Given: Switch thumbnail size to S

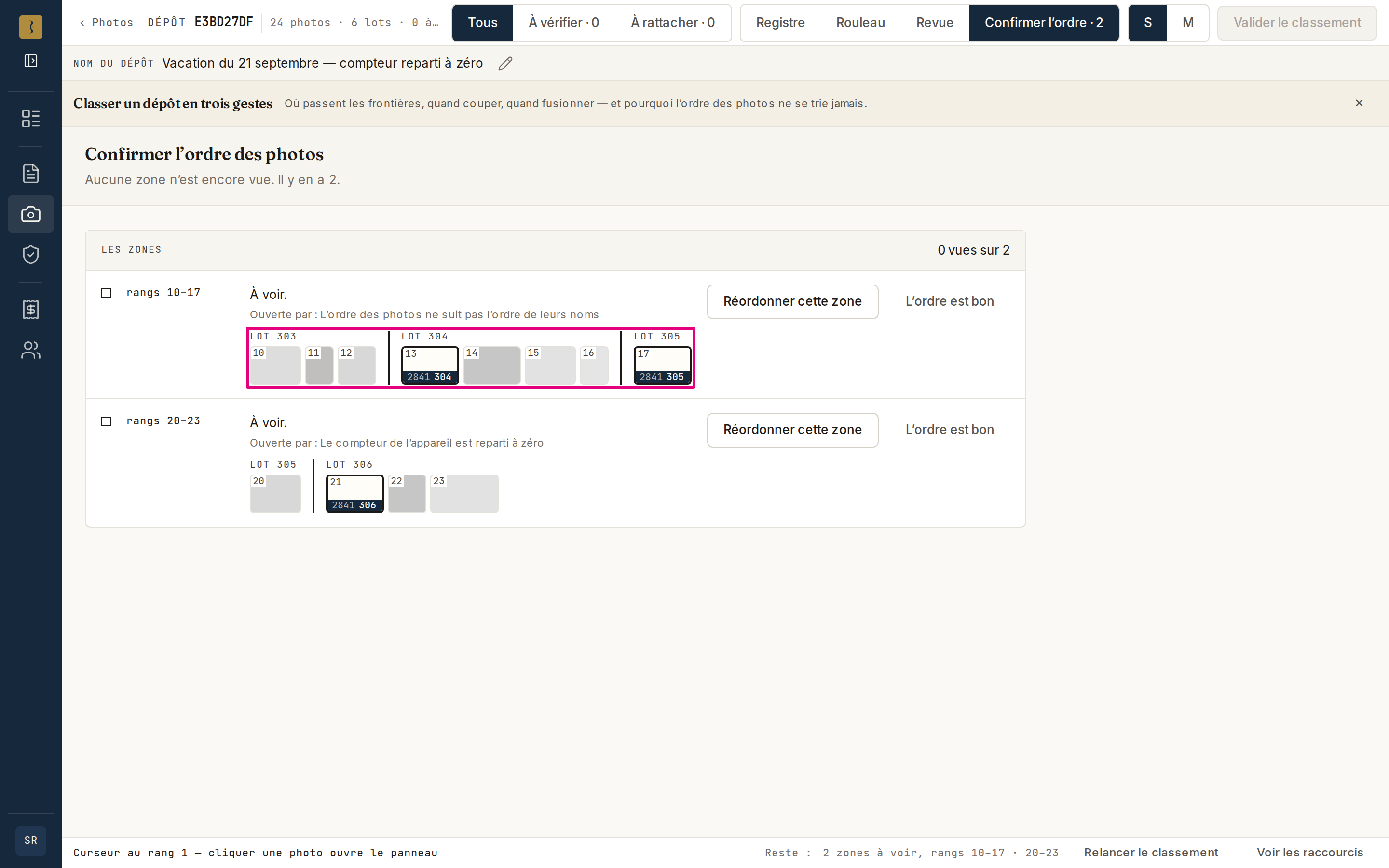Looking at the screenshot, I should (1148, 23).
